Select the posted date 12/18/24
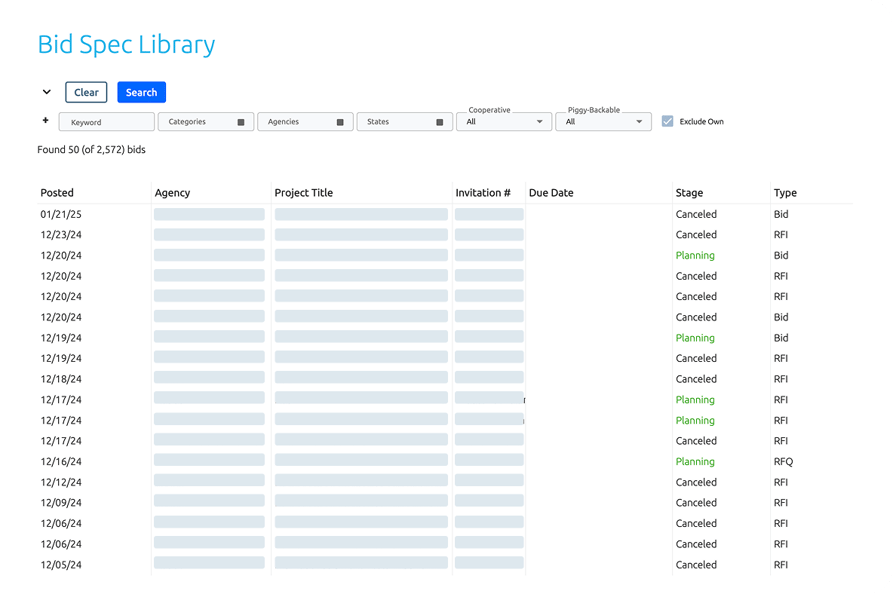The width and height of the screenshot is (893, 594). pos(61,379)
